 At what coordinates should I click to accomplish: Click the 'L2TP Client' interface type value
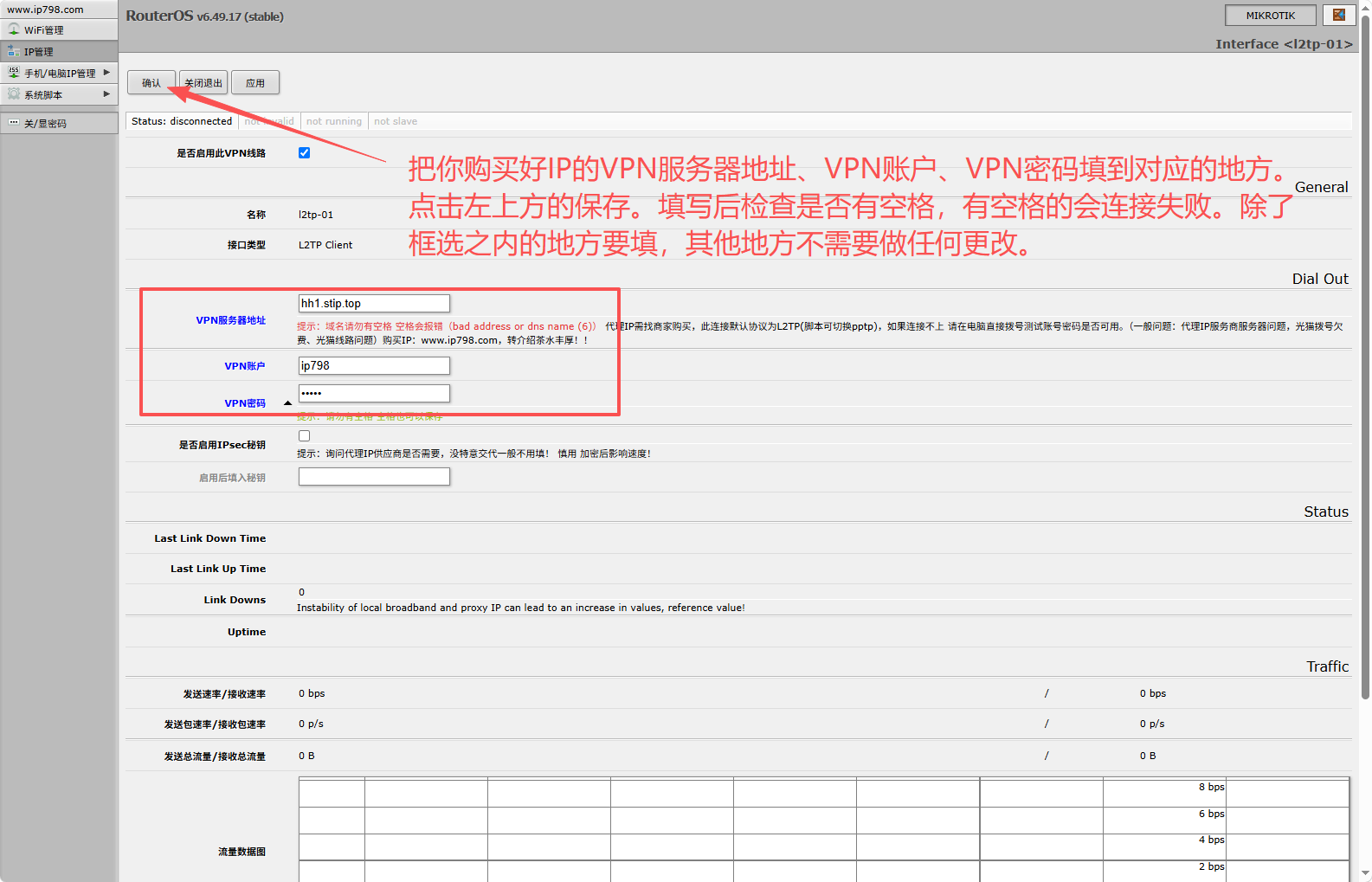(x=325, y=245)
